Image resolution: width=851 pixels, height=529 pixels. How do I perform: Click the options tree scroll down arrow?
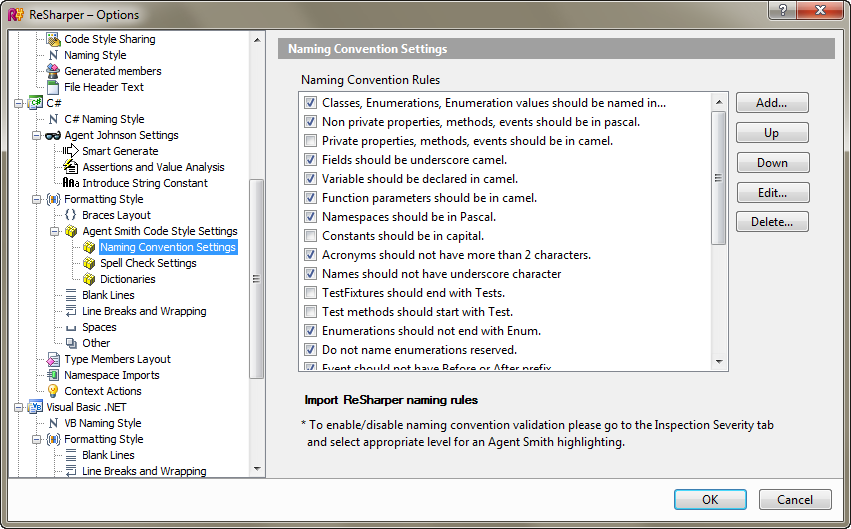pyautogui.click(x=257, y=469)
